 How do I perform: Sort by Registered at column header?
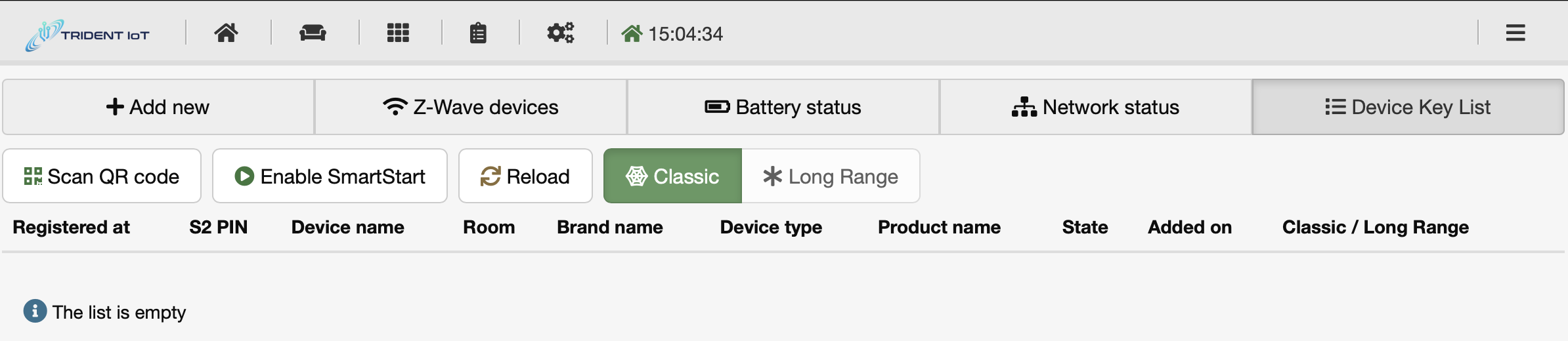pyautogui.click(x=72, y=227)
